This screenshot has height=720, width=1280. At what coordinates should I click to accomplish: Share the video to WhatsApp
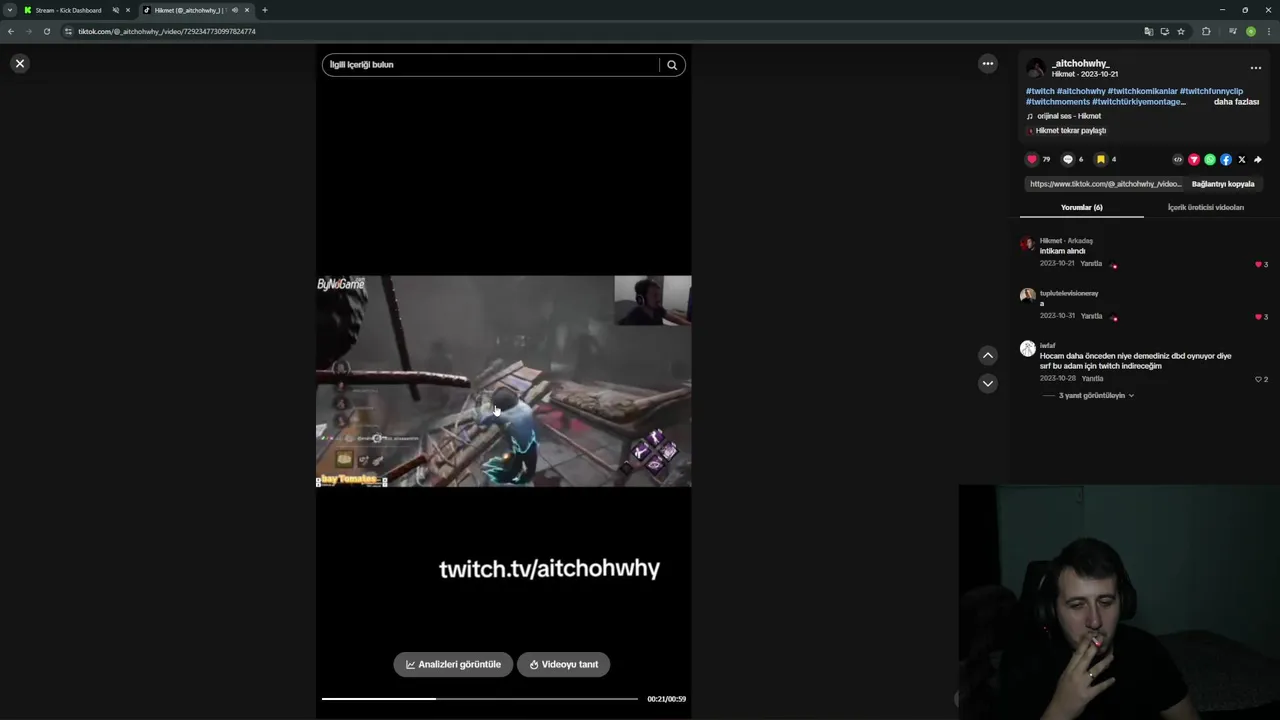(x=1210, y=159)
